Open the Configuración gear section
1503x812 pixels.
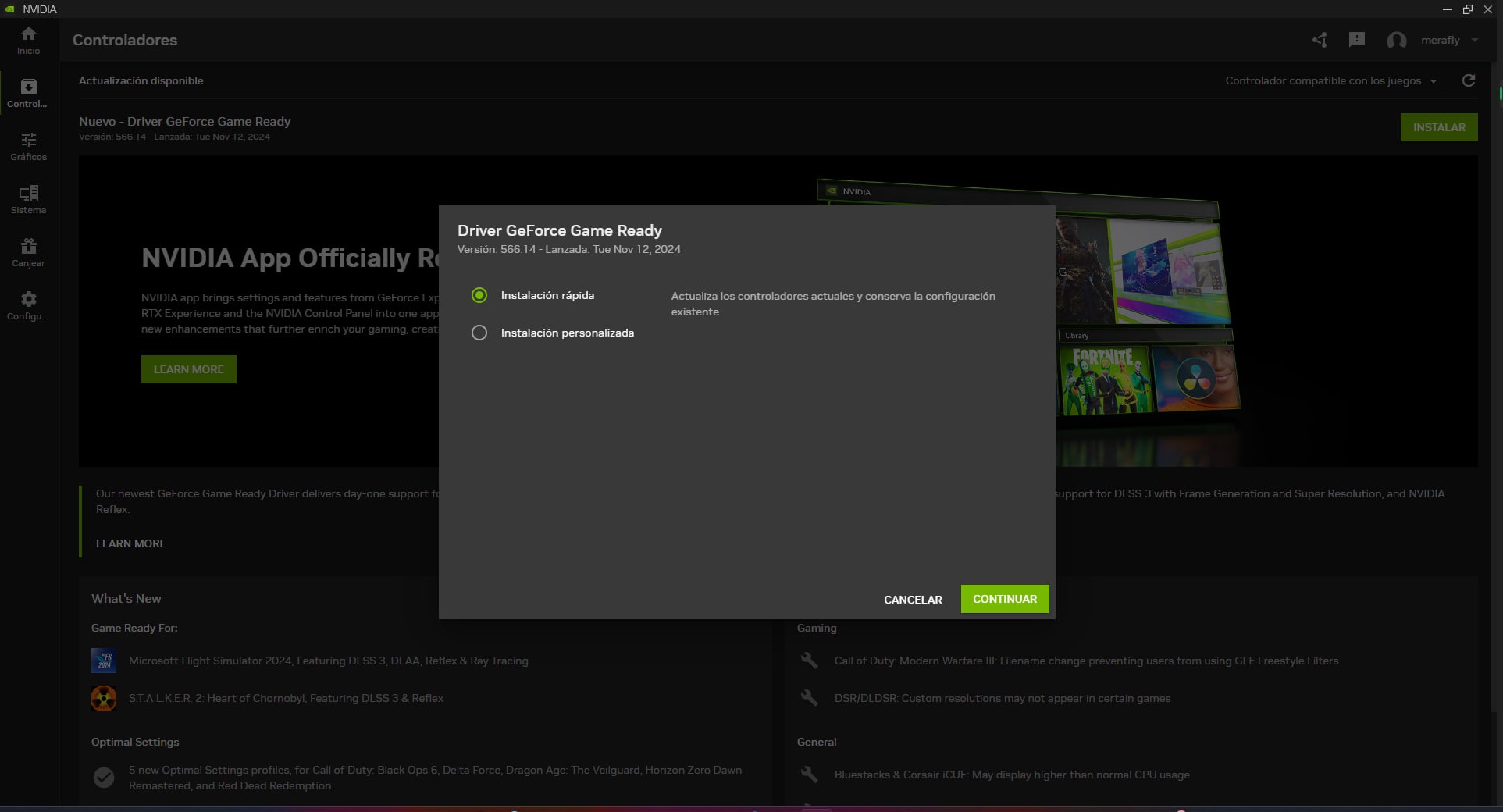(29, 306)
